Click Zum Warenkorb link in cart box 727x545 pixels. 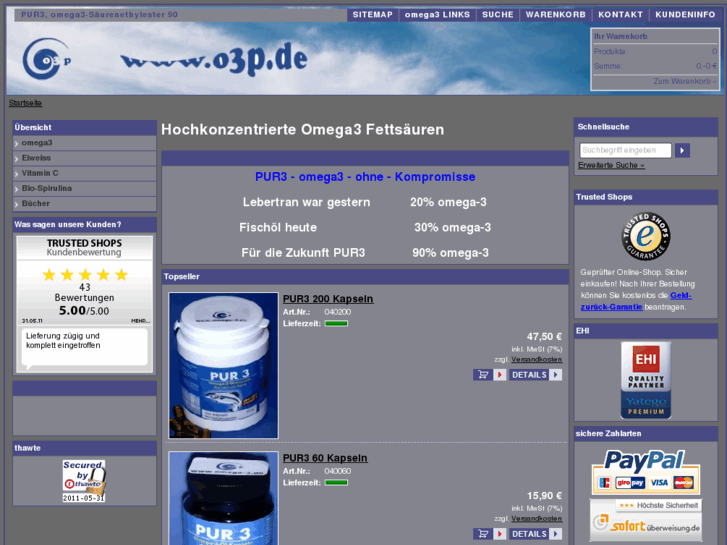click(685, 81)
